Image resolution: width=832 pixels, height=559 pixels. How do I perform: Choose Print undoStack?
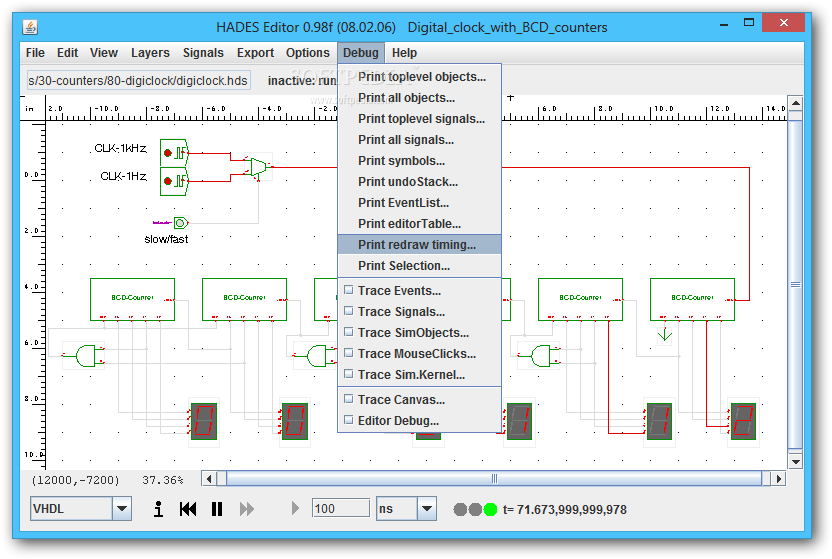pos(420,181)
